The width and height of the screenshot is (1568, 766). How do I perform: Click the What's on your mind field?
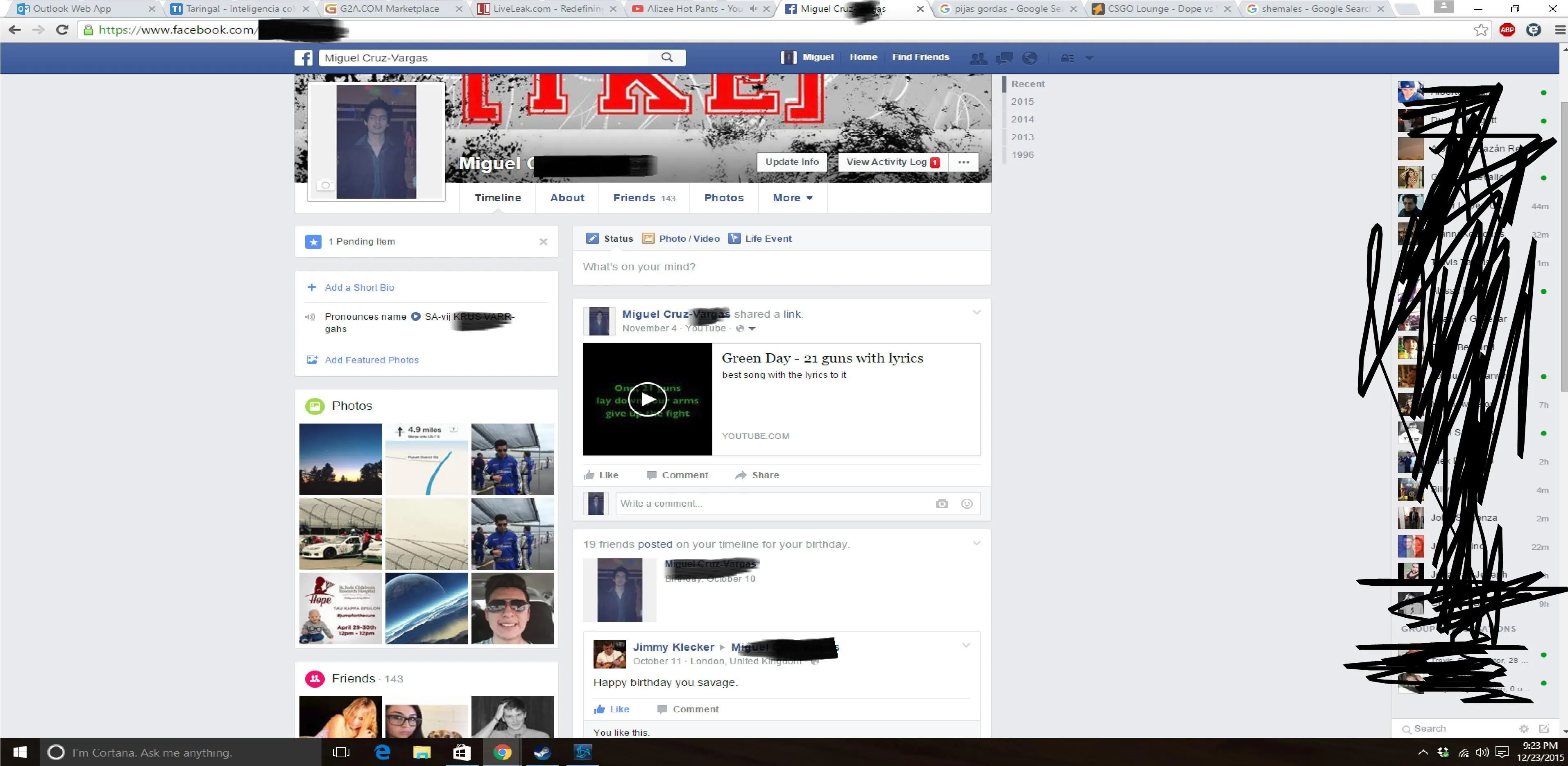tap(782, 267)
